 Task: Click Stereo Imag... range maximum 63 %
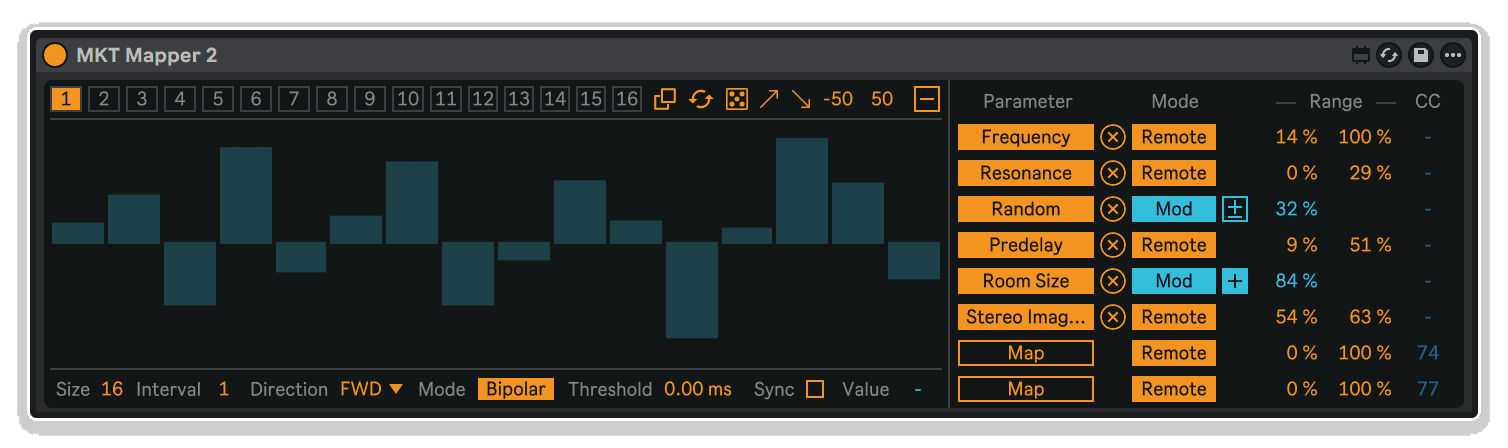[1370, 317]
